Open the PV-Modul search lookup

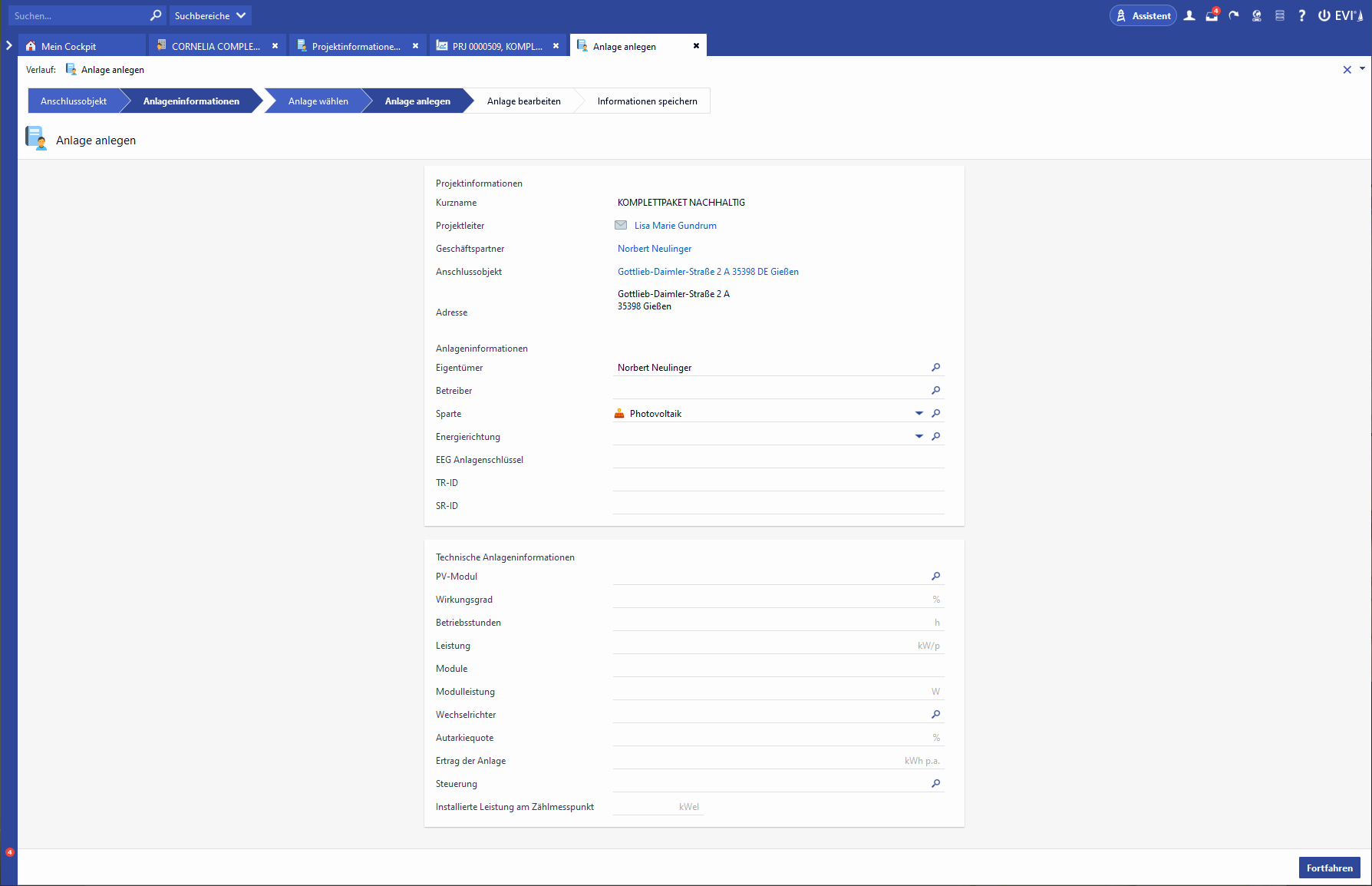935,577
